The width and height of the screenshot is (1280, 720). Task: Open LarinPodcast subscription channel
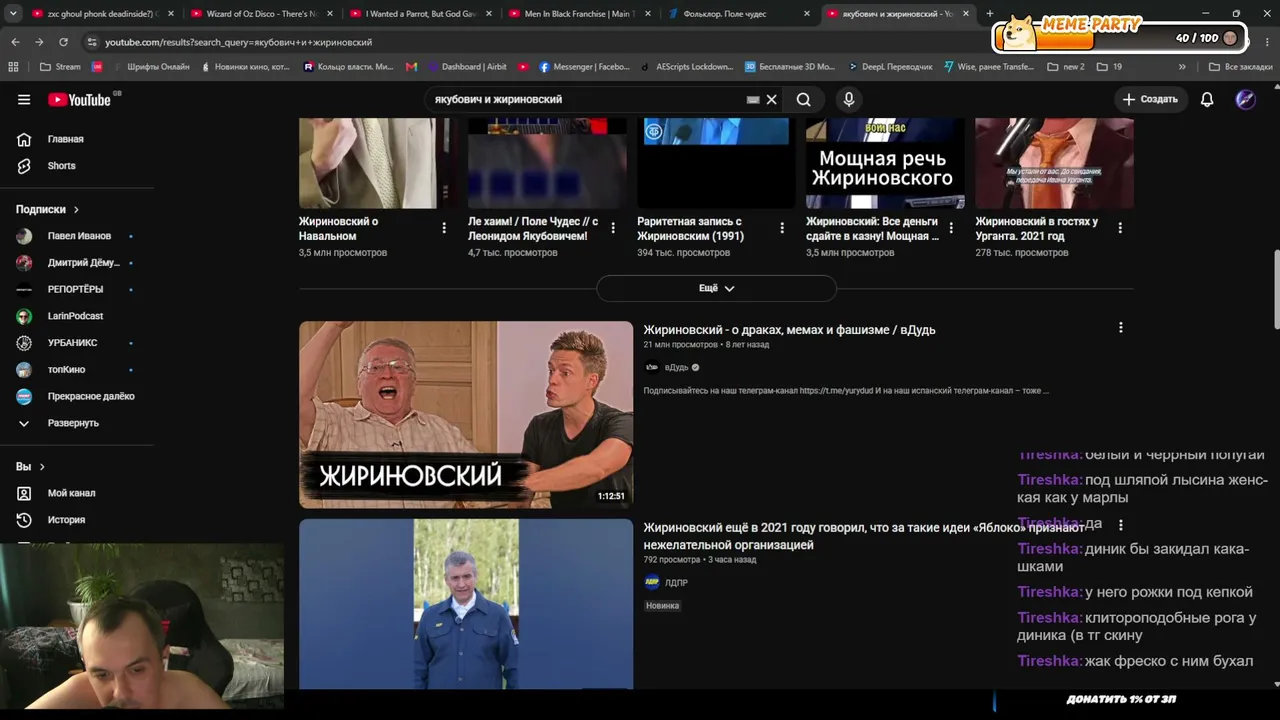[x=77, y=316]
